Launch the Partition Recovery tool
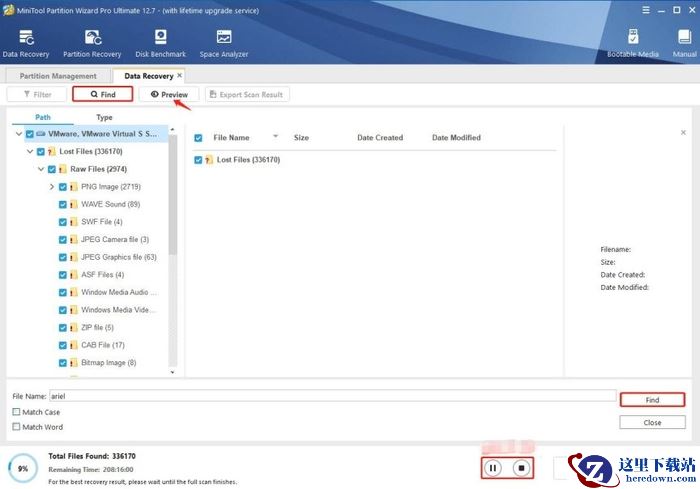This screenshot has height=489, width=700. coord(92,43)
